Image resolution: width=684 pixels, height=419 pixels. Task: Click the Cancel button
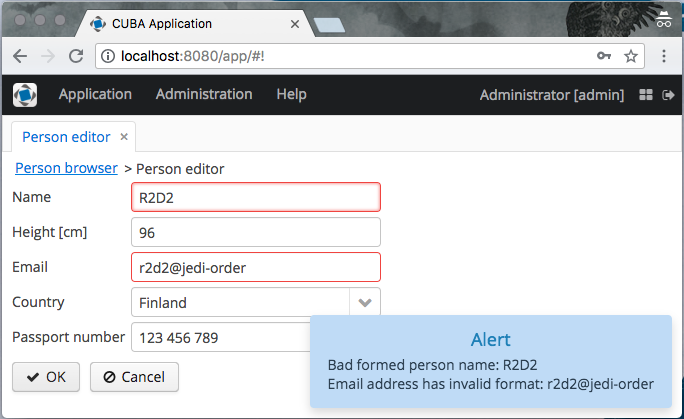(x=134, y=377)
